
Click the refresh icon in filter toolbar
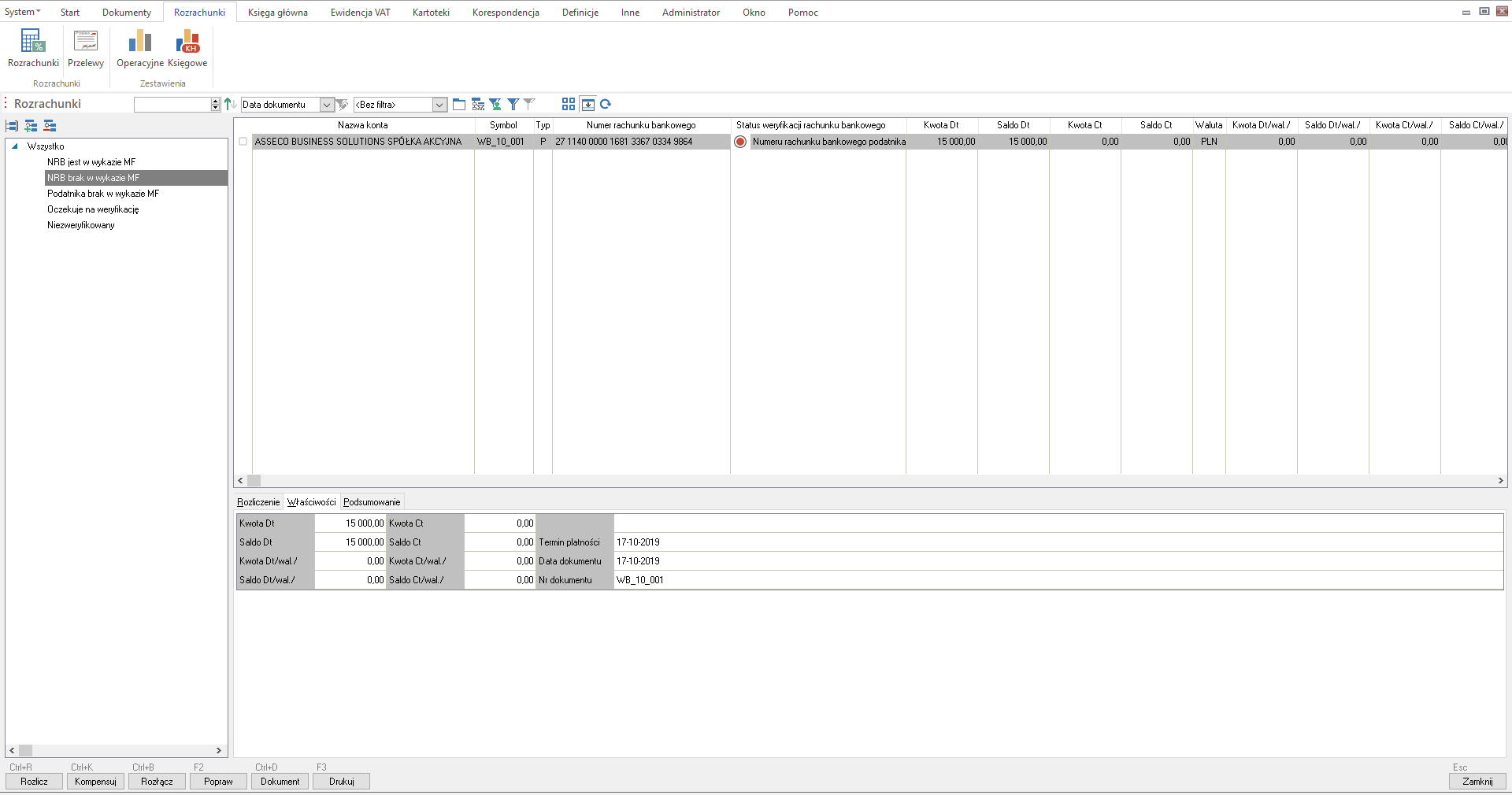click(x=606, y=104)
